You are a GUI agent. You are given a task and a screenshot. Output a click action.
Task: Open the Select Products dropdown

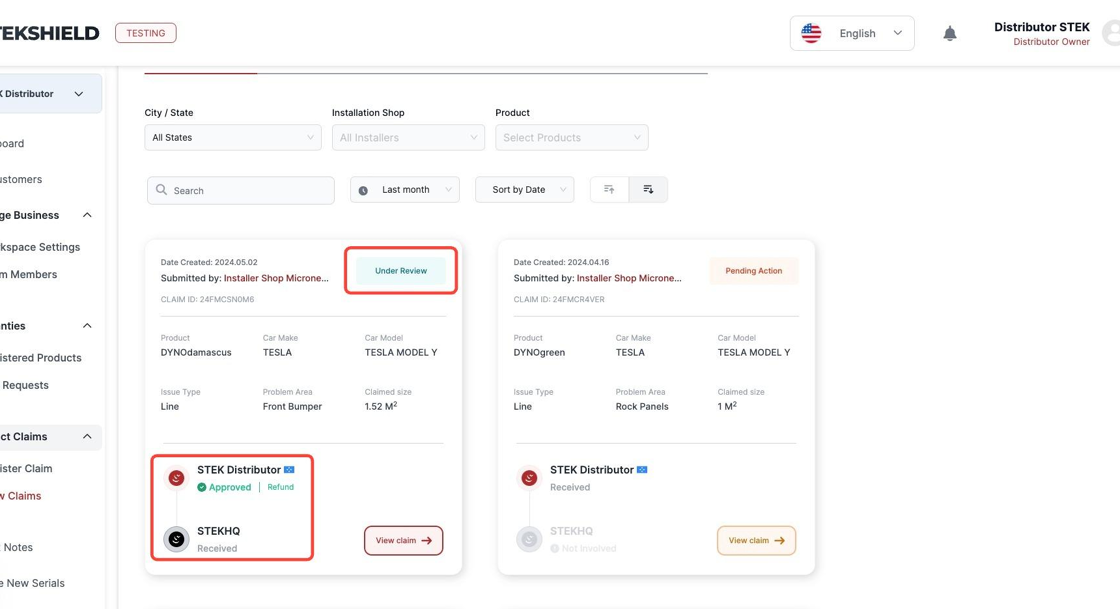click(x=572, y=137)
